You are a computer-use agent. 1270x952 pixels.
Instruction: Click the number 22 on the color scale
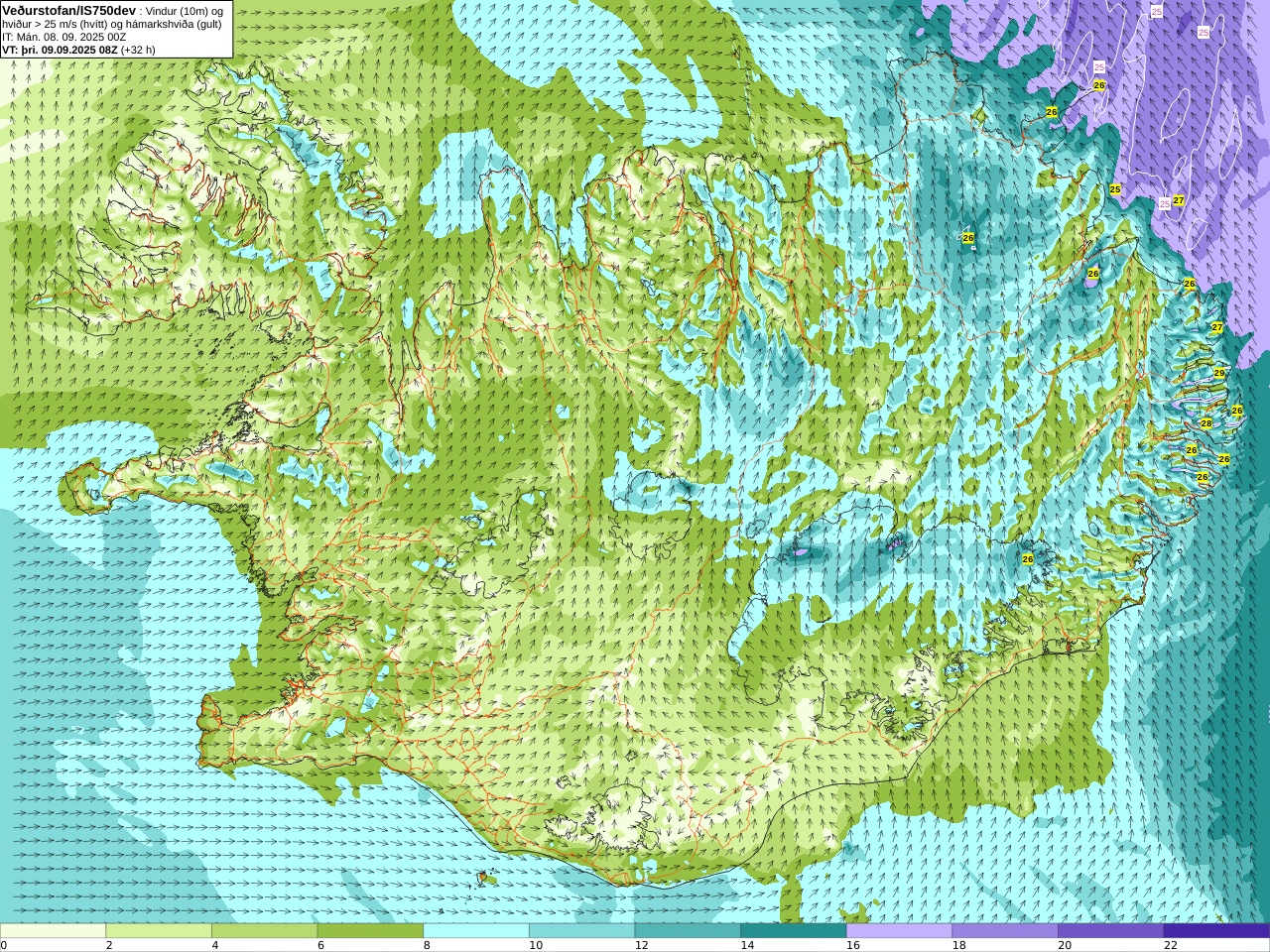(1171, 945)
